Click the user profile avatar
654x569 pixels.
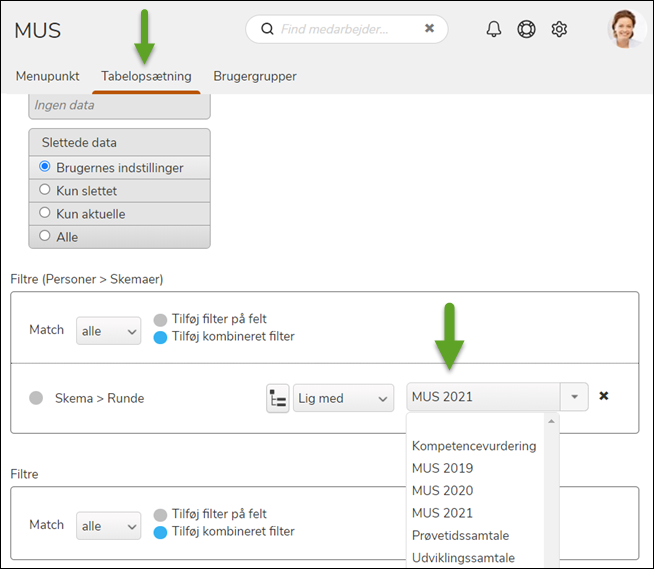(x=625, y=28)
